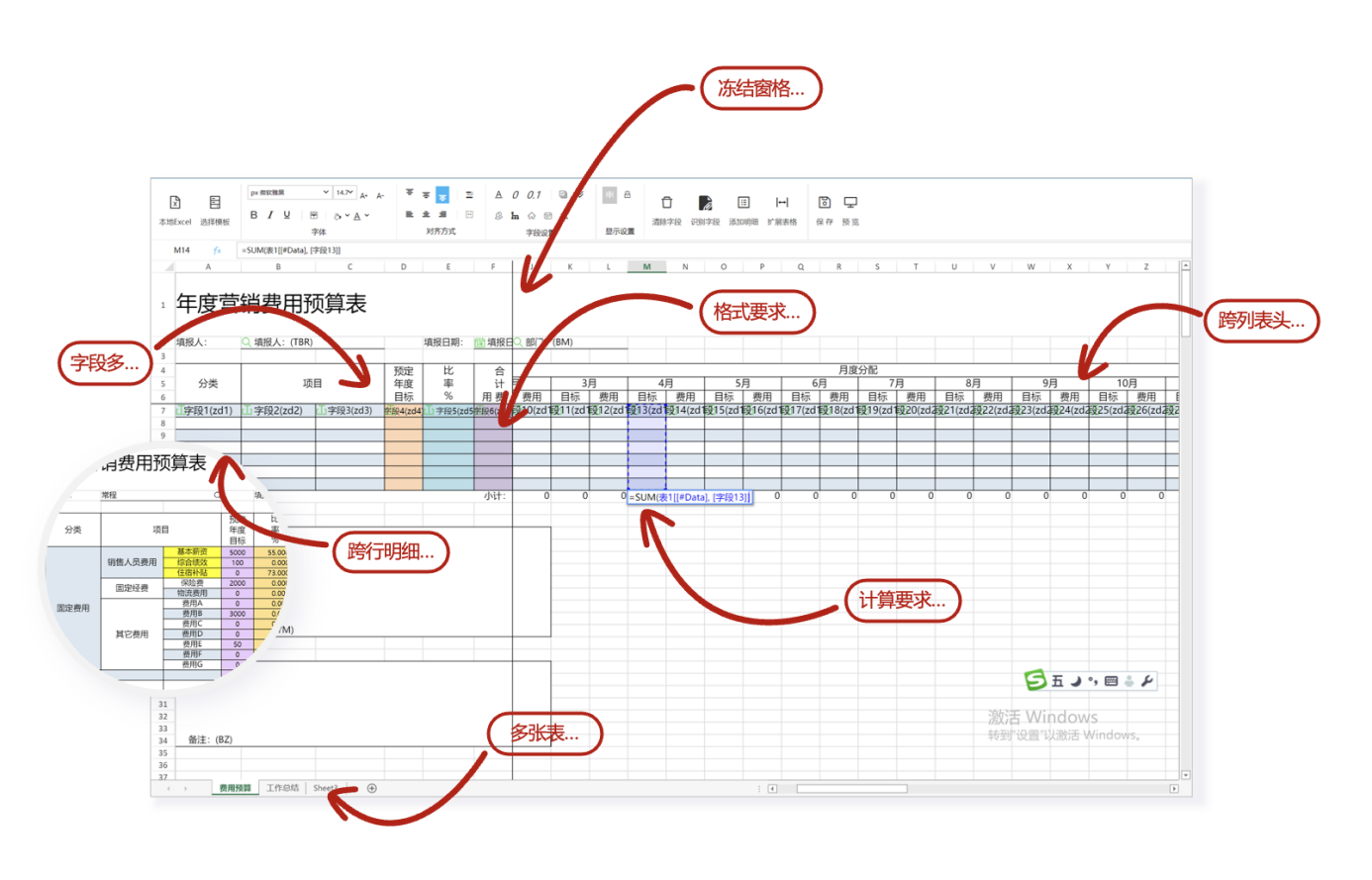Select the 费用预算 sheet tab

click(235, 788)
